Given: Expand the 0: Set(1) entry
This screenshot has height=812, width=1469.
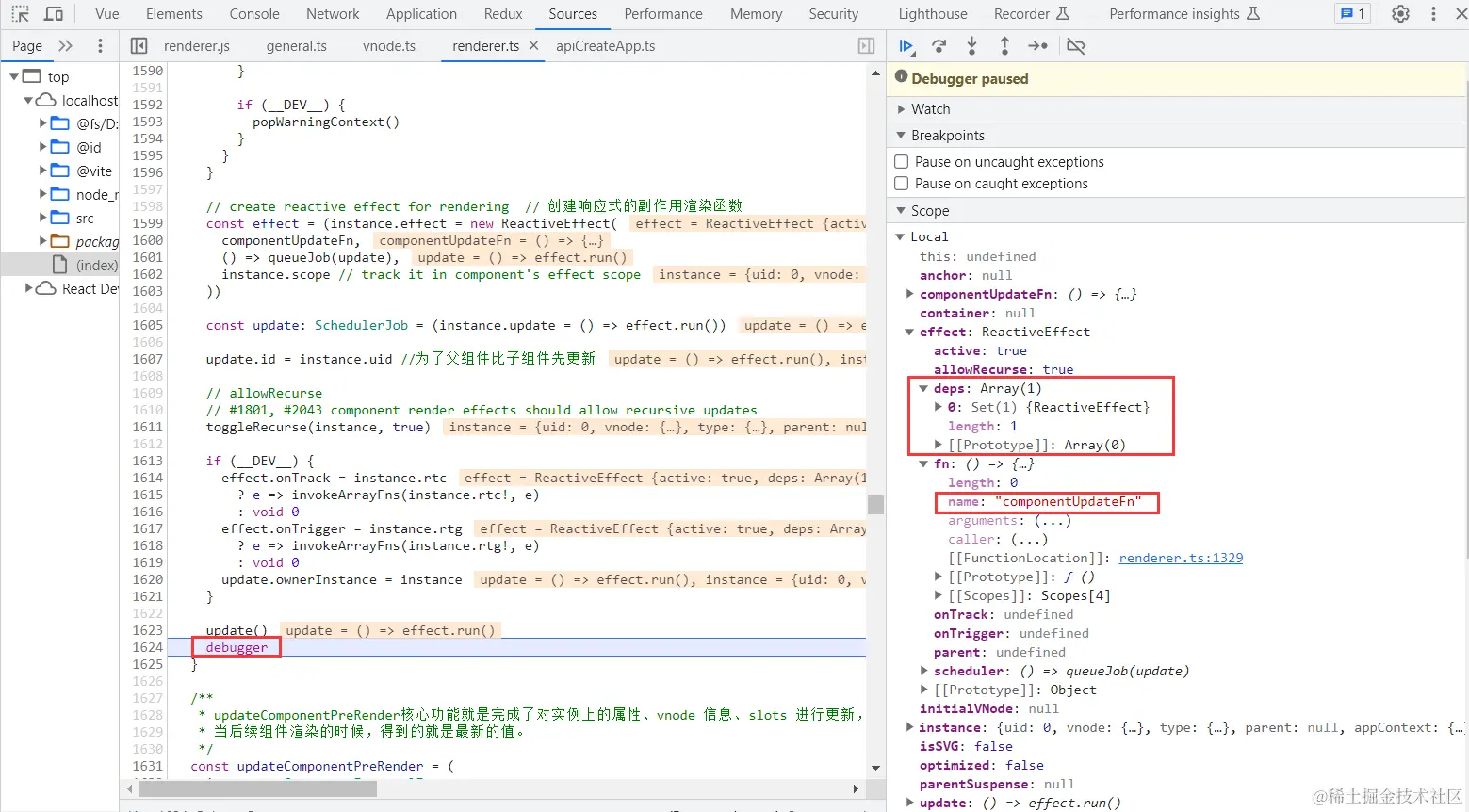Looking at the screenshot, I should pos(939,407).
